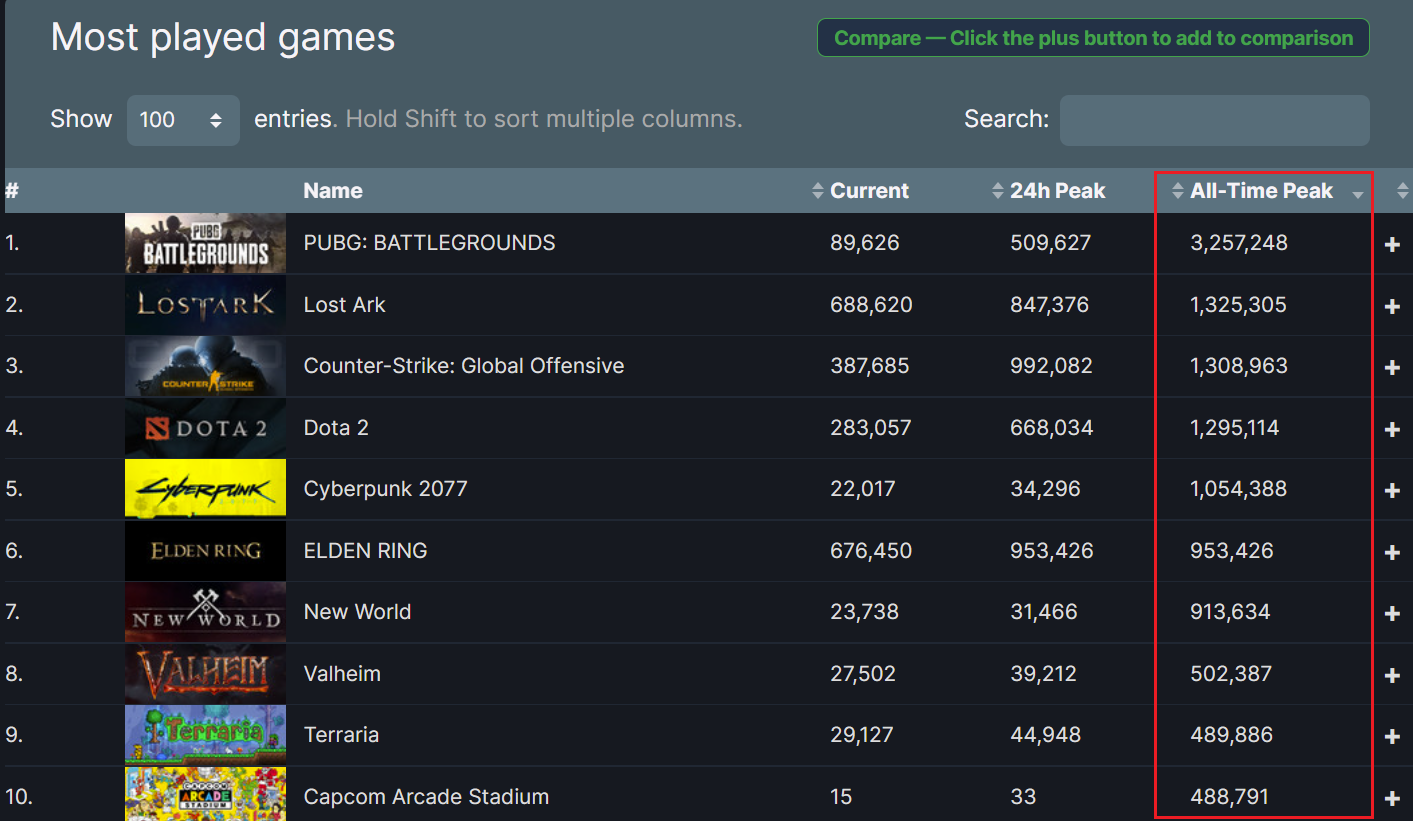The width and height of the screenshot is (1413, 821).
Task: Click plus icon in Capcom Arcade Stadium row
Action: pyautogui.click(x=1392, y=799)
